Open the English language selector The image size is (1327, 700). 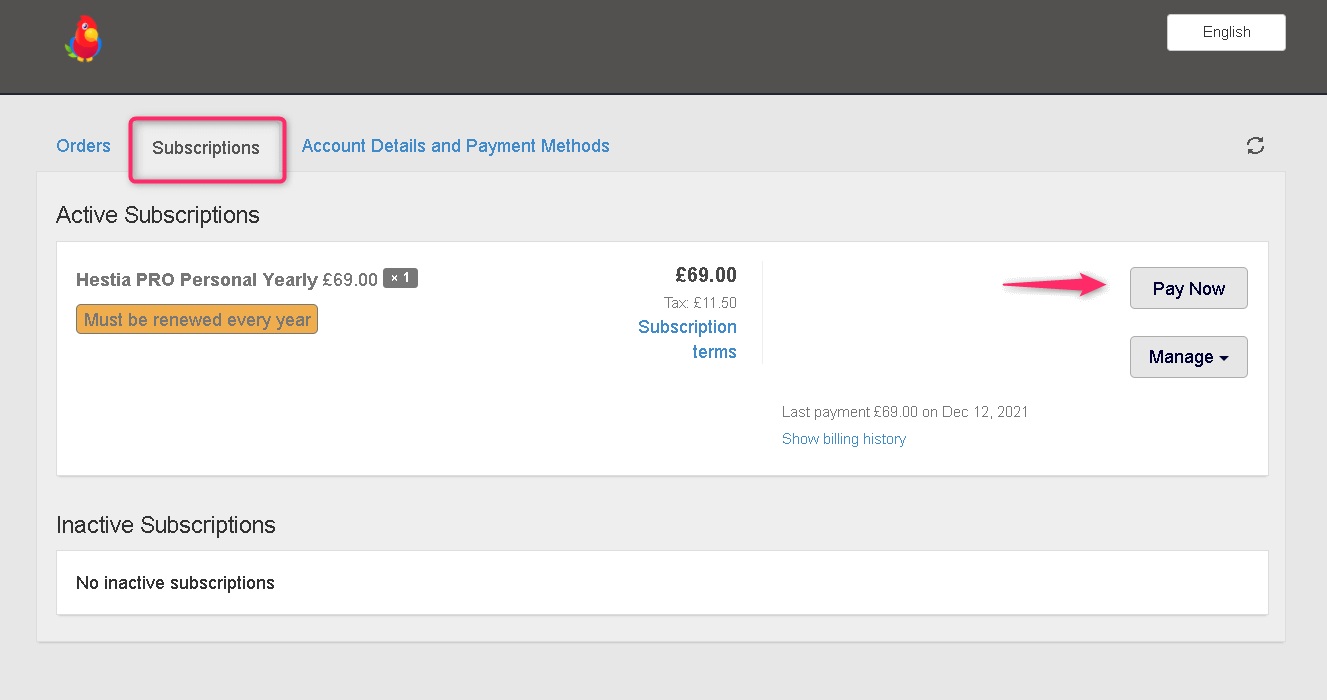pyautogui.click(x=1226, y=32)
